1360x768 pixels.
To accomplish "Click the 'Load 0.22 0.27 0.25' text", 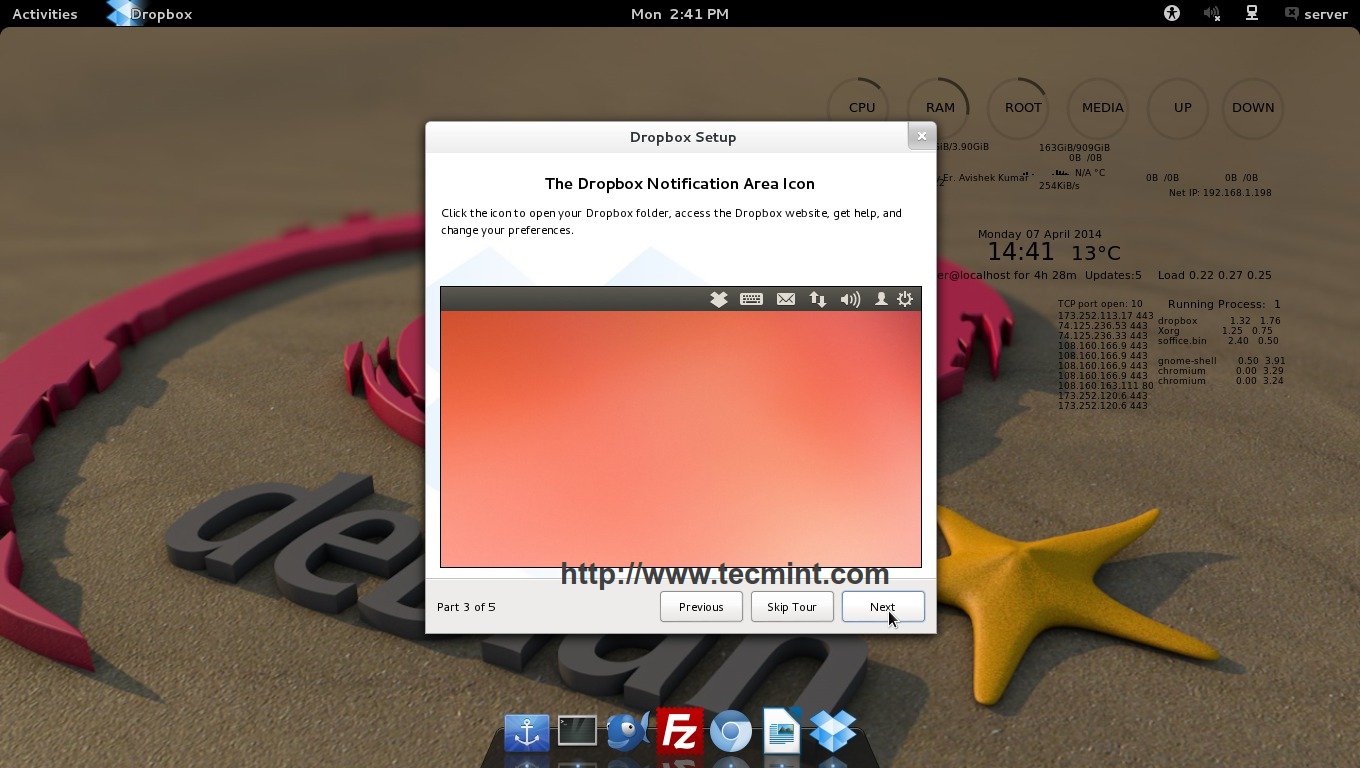I will 1214,275.
